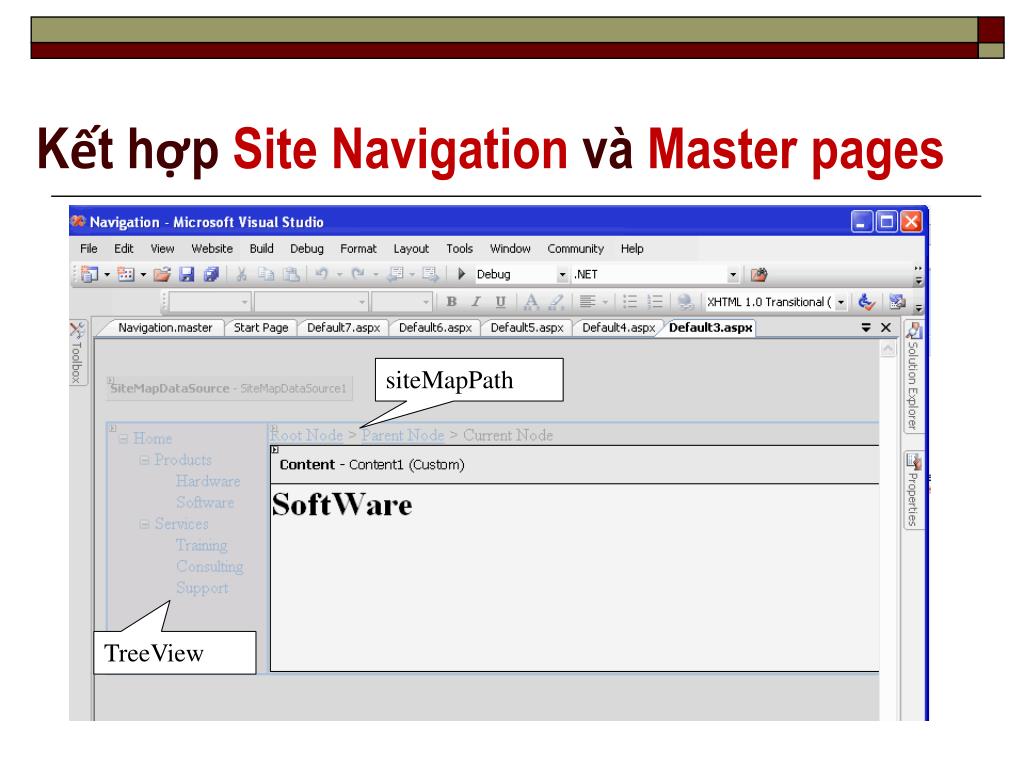Click the Find in Files icon beside .NET
The width and height of the screenshot is (1024, 768).
[x=758, y=274]
